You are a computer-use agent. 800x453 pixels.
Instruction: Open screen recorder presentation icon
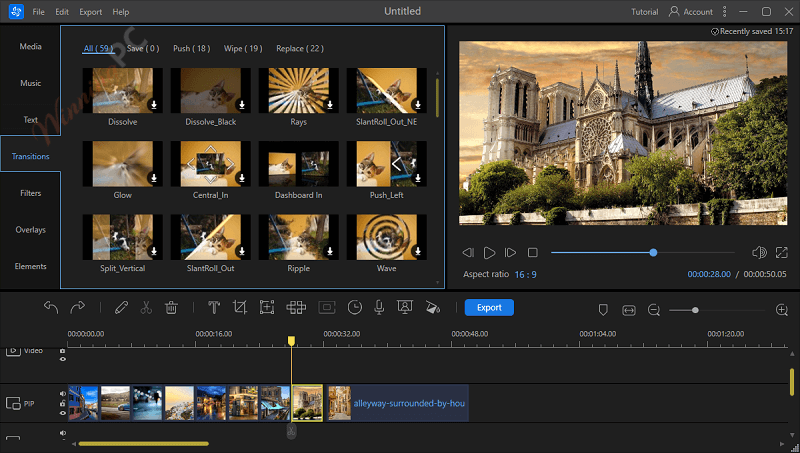(x=405, y=307)
